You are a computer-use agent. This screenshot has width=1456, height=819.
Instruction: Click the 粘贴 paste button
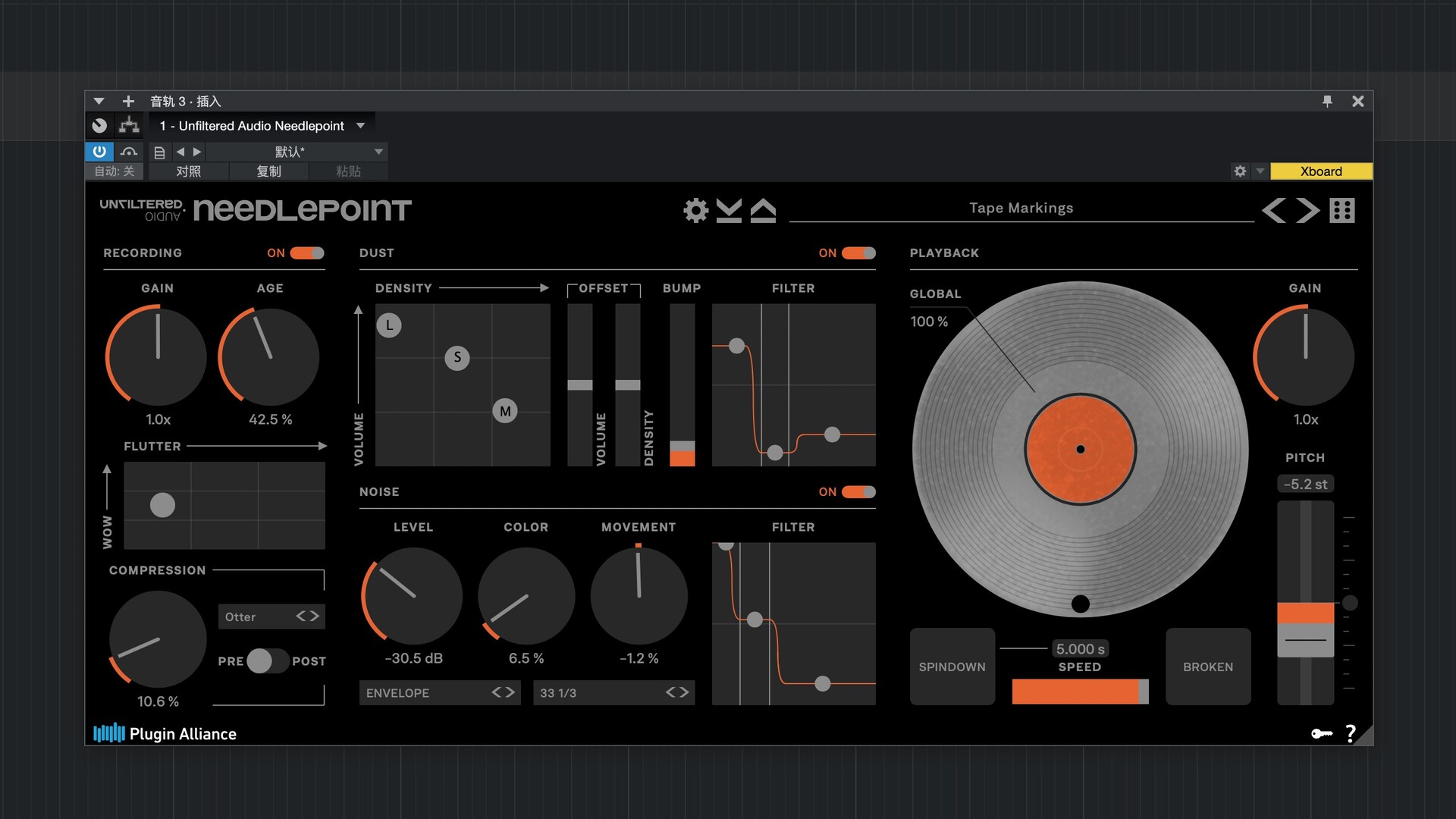(x=348, y=171)
